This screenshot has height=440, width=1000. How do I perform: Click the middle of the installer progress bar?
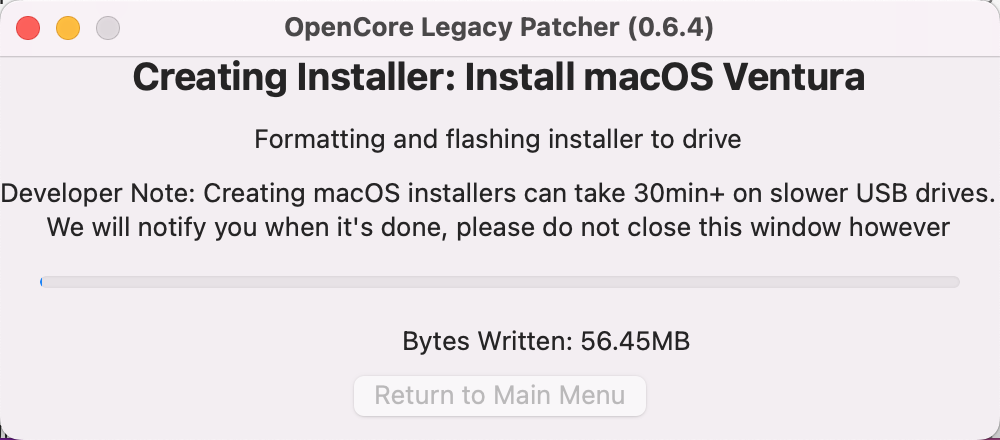tap(500, 282)
